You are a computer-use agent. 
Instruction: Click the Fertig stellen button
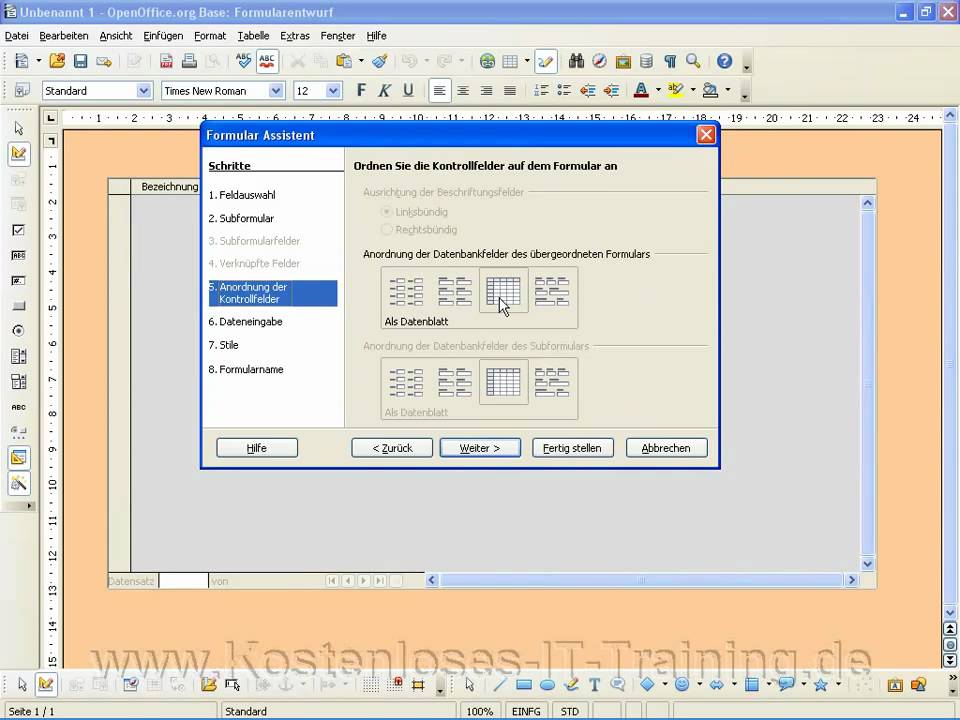click(x=572, y=448)
